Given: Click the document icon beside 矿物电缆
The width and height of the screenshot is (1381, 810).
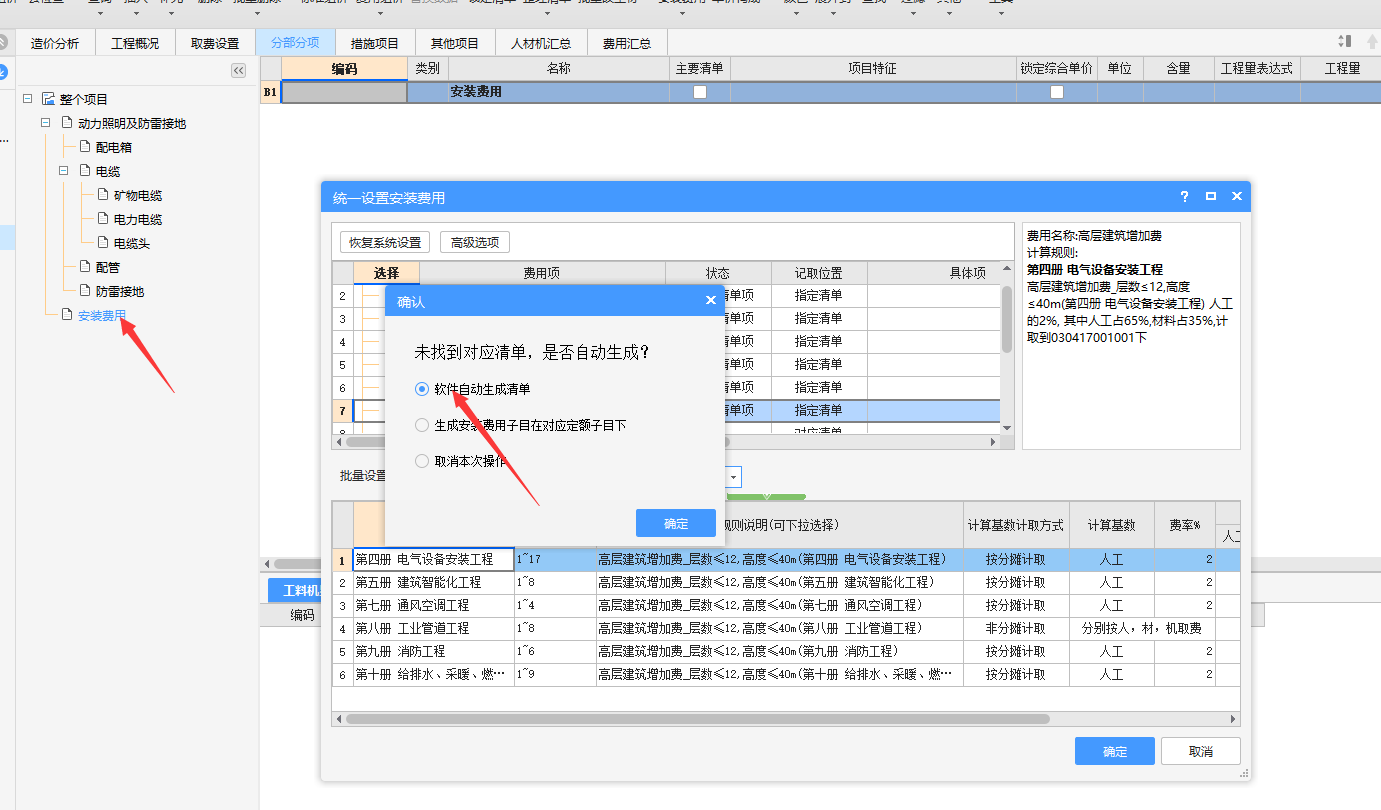Looking at the screenshot, I should click(103, 195).
